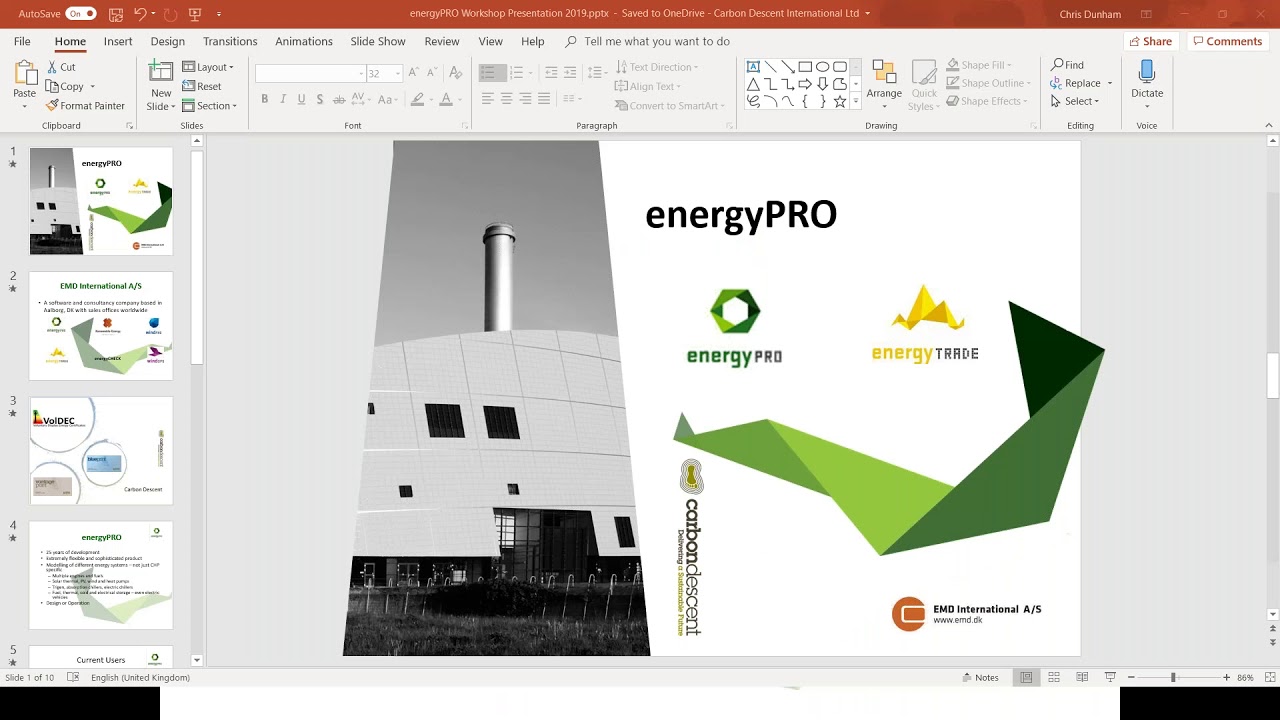Switch to the Insert tab

tap(118, 41)
